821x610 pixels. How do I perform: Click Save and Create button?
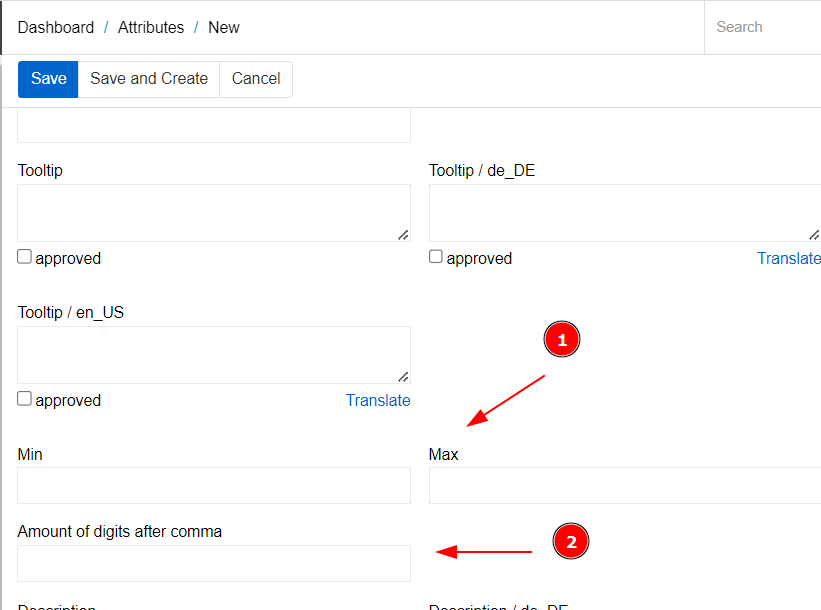[149, 79]
